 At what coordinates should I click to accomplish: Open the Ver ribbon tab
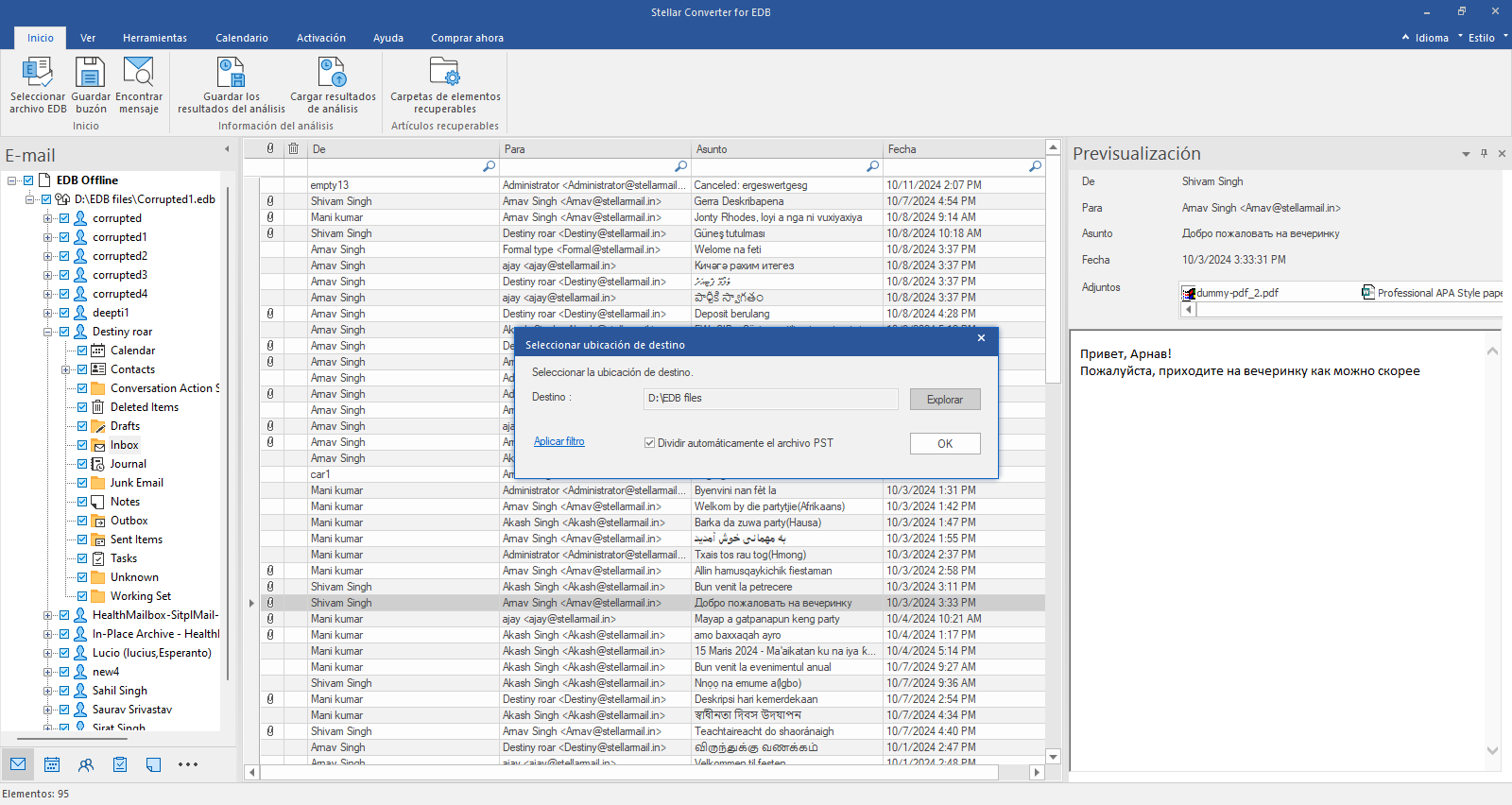pyautogui.click(x=88, y=38)
